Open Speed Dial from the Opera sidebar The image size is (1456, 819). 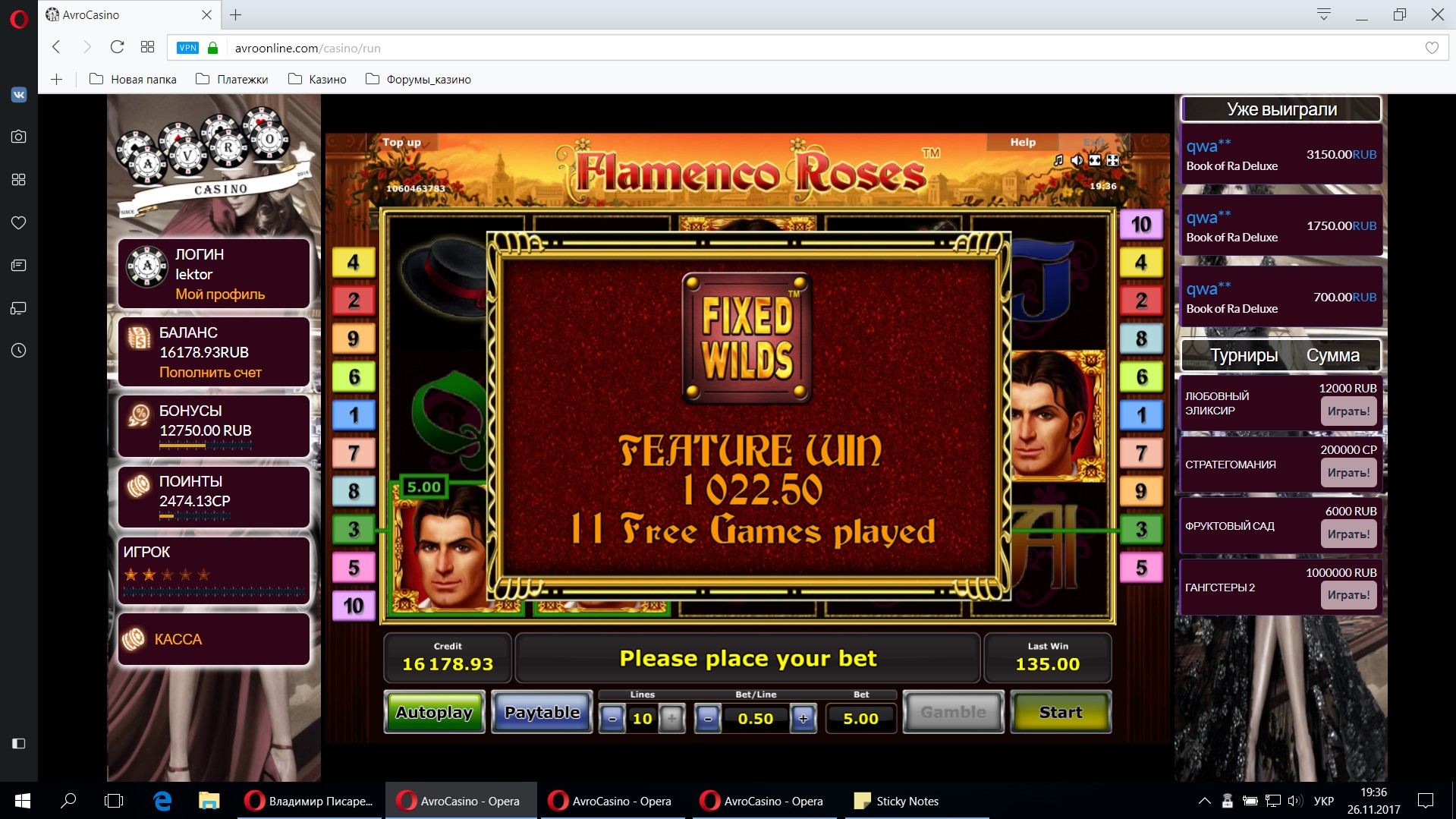click(19, 179)
